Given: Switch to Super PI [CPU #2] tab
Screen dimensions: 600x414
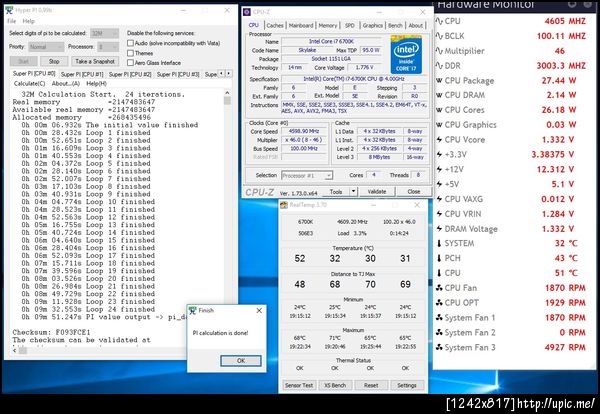Looking at the screenshot, I should click(130, 74).
